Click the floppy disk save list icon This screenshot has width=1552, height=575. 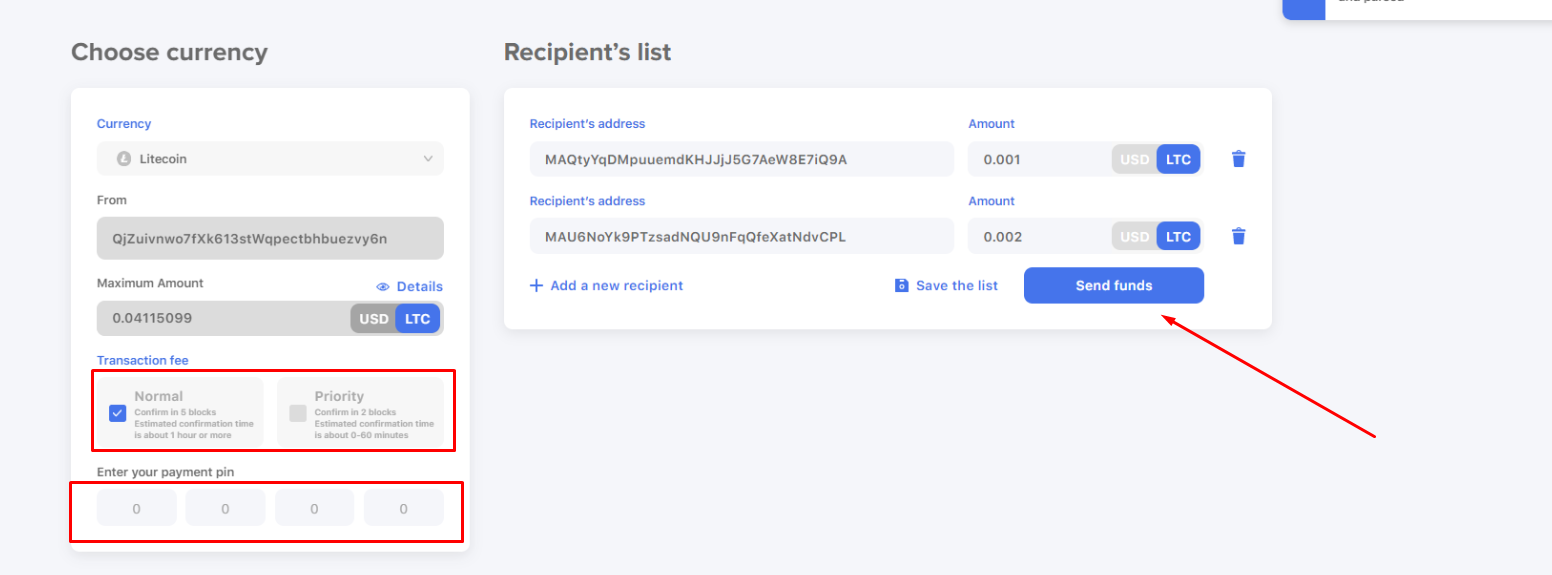(901, 286)
